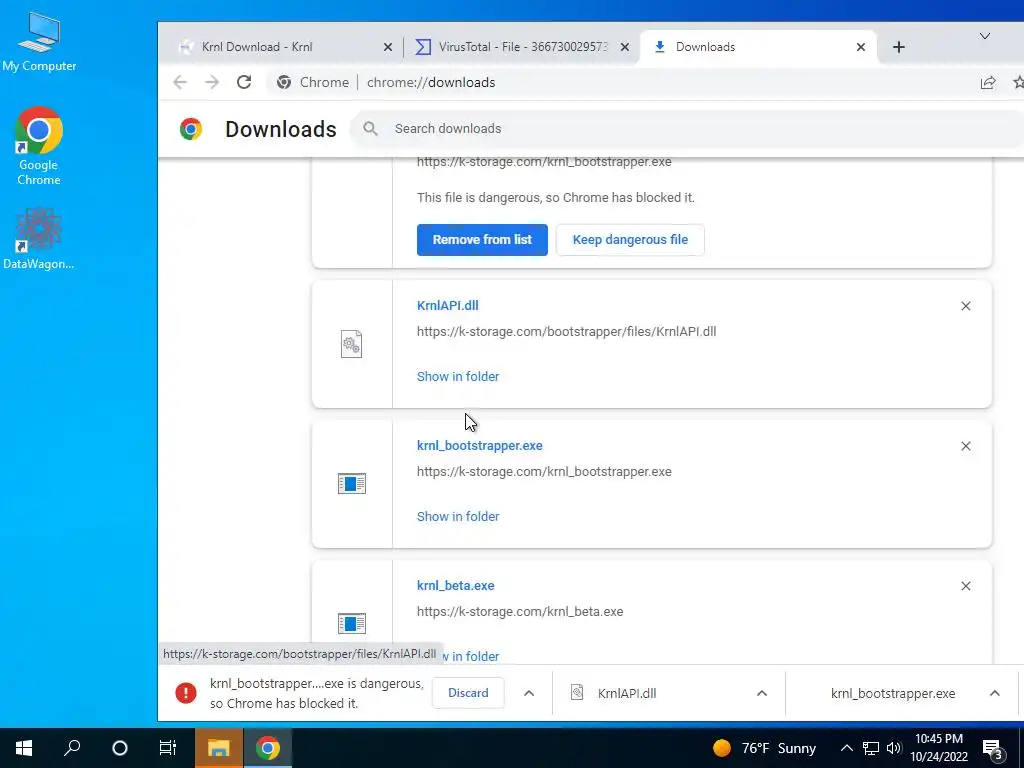Open the clock showing 10:45 PM

click(x=938, y=748)
